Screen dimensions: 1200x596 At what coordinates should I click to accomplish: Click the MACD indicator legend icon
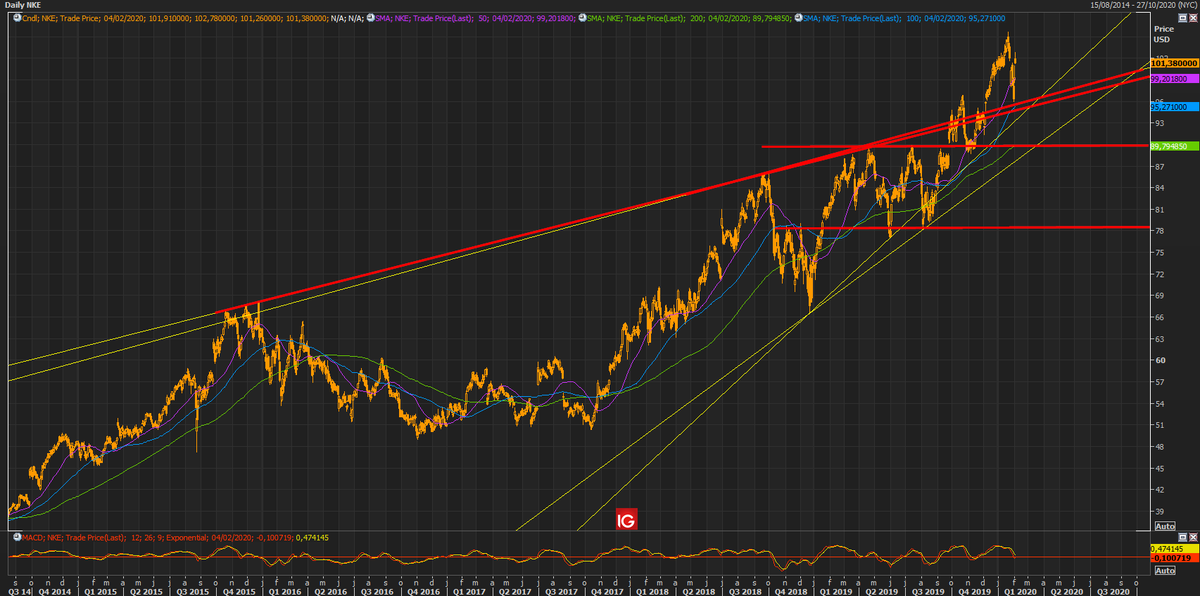tap(17, 537)
